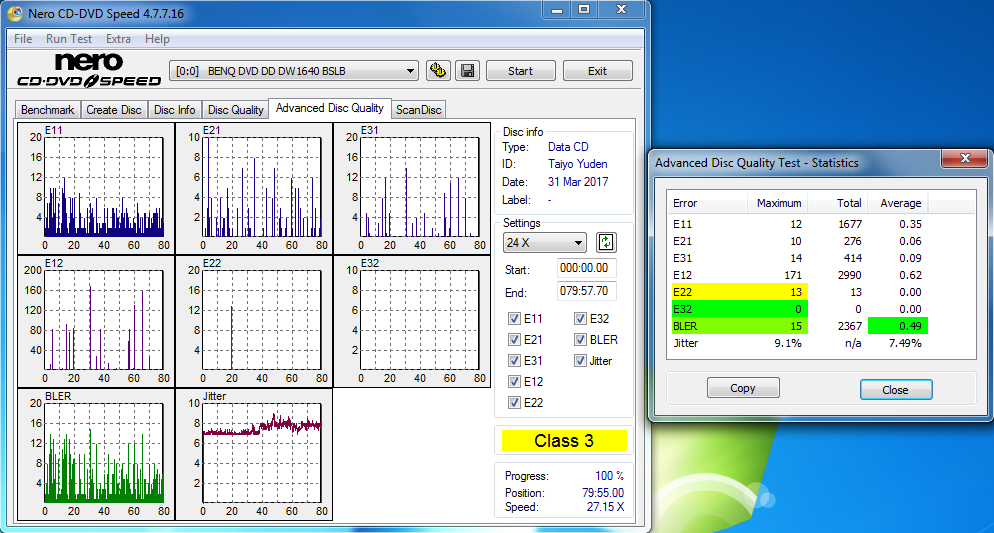Uncheck the E11 checkbox
Viewport: 994px width, 533px height.
(x=515, y=319)
